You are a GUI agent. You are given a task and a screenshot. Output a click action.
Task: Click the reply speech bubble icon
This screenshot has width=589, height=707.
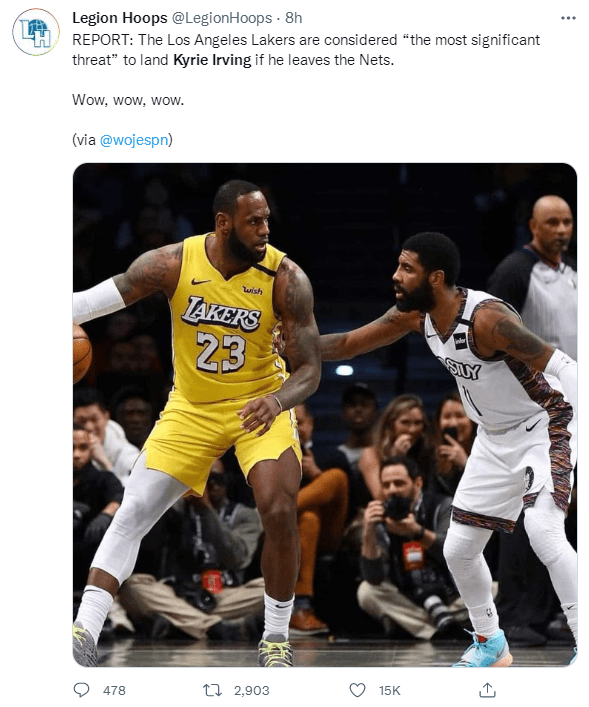coord(81,690)
